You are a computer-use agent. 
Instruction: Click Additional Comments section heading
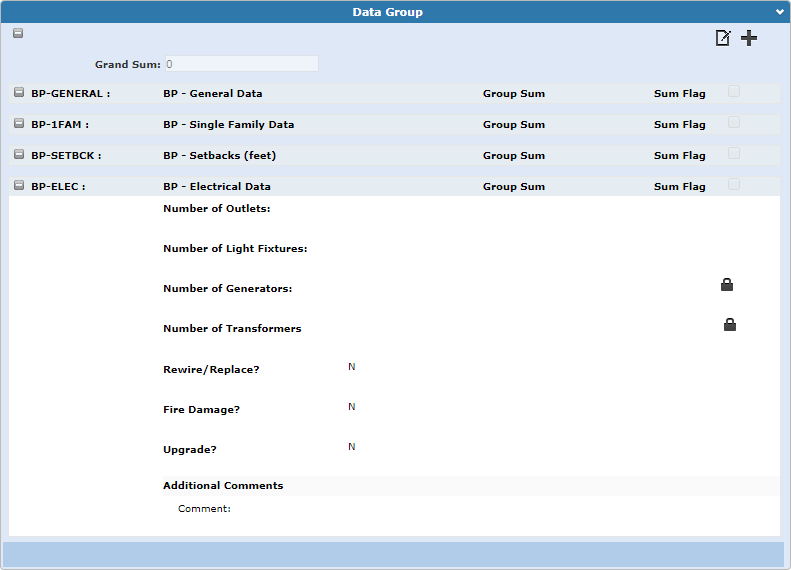tap(223, 485)
